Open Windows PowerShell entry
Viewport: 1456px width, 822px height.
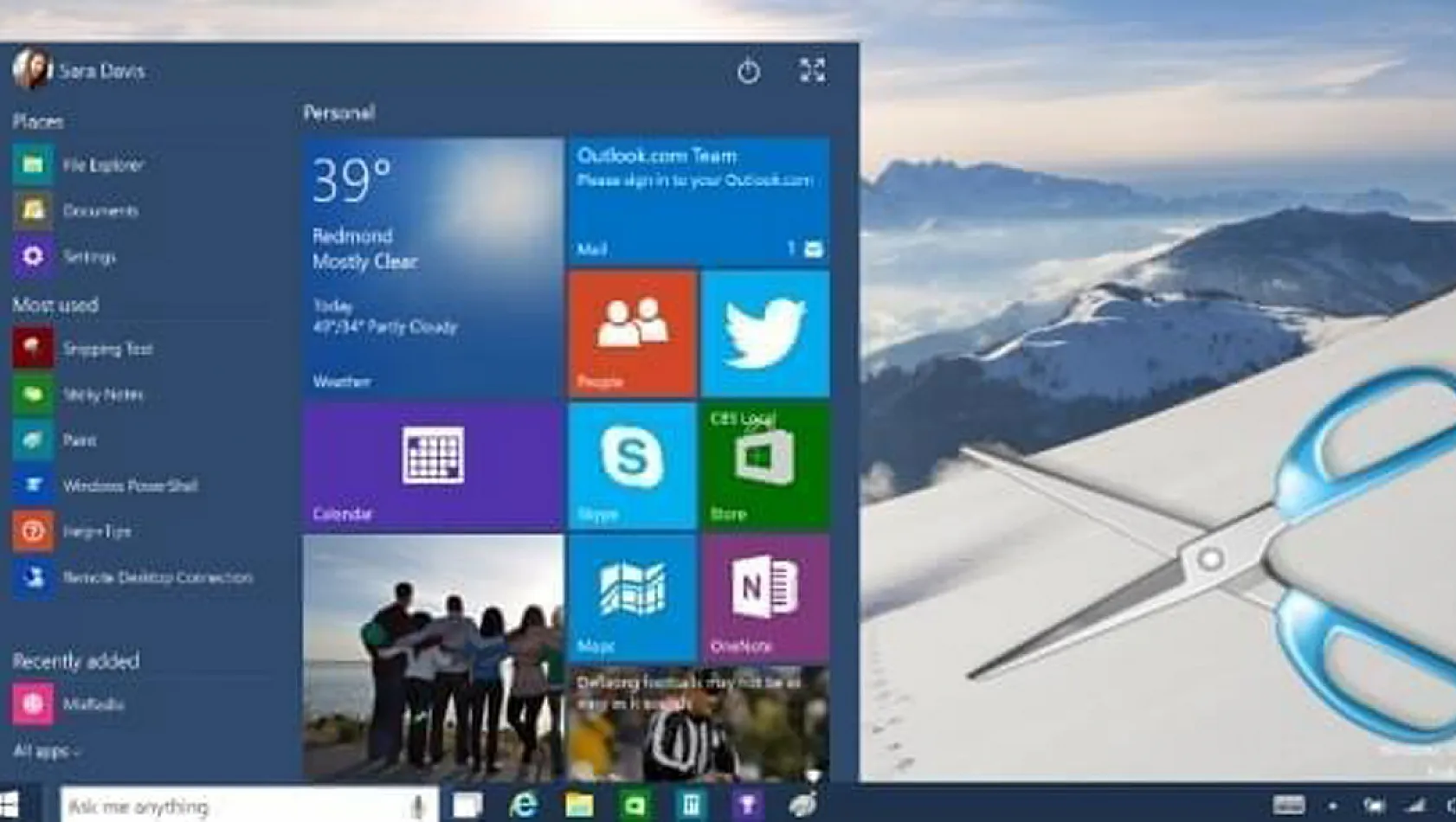click(106, 485)
